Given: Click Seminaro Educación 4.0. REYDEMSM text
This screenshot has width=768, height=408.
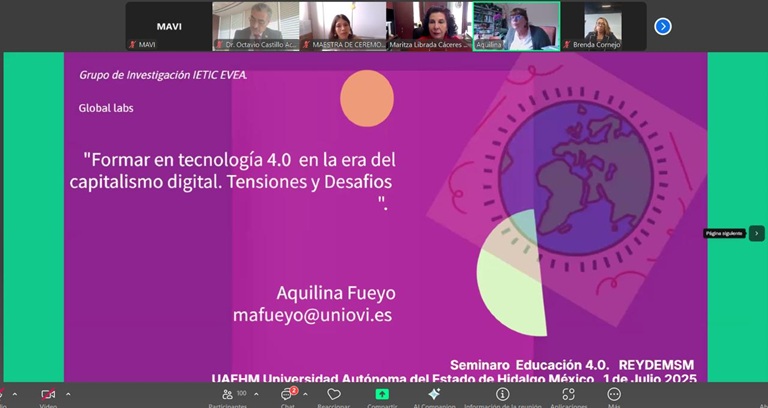Looking at the screenshot, I should coord(572,365).
